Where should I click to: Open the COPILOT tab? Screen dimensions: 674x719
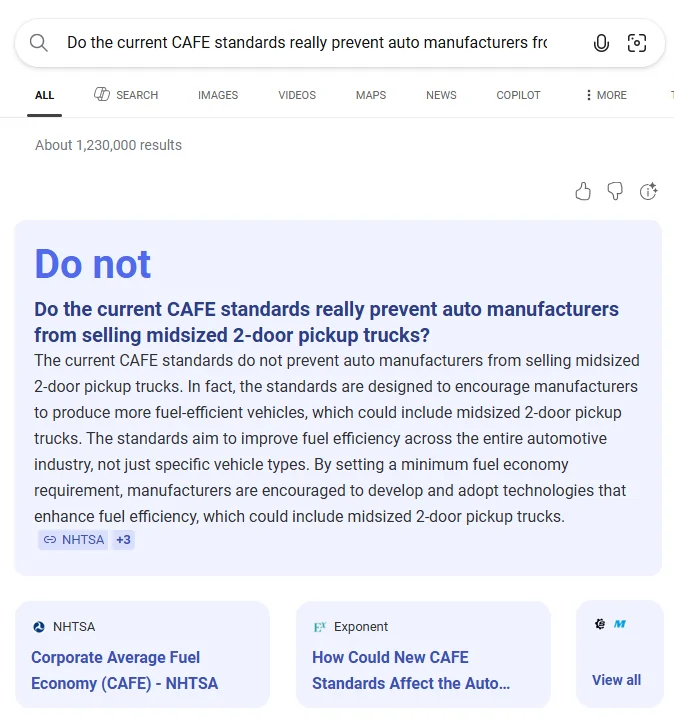tap(518, 95)
